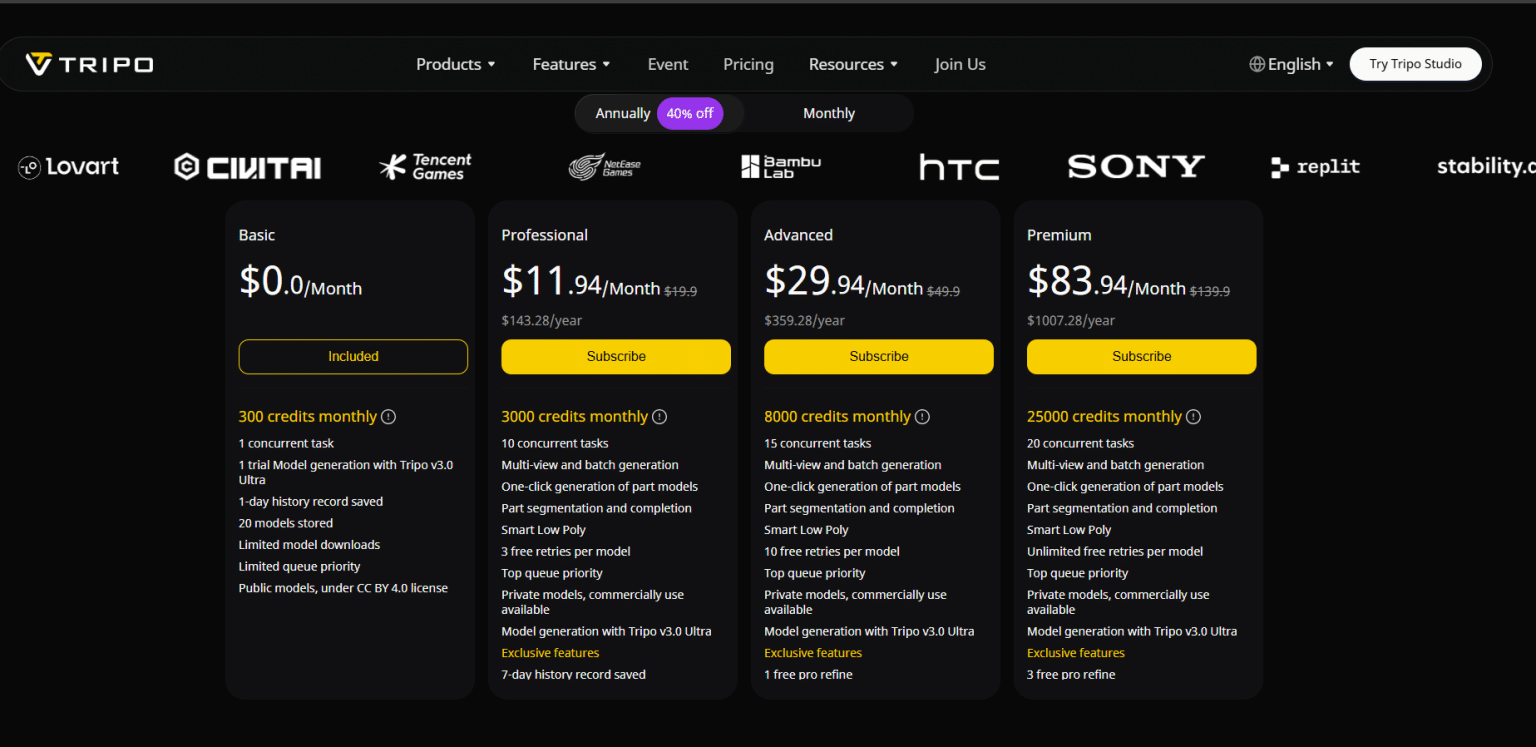Click 'Unlimited free retries per model'

pyautogui.click(x=1115, y=551)
